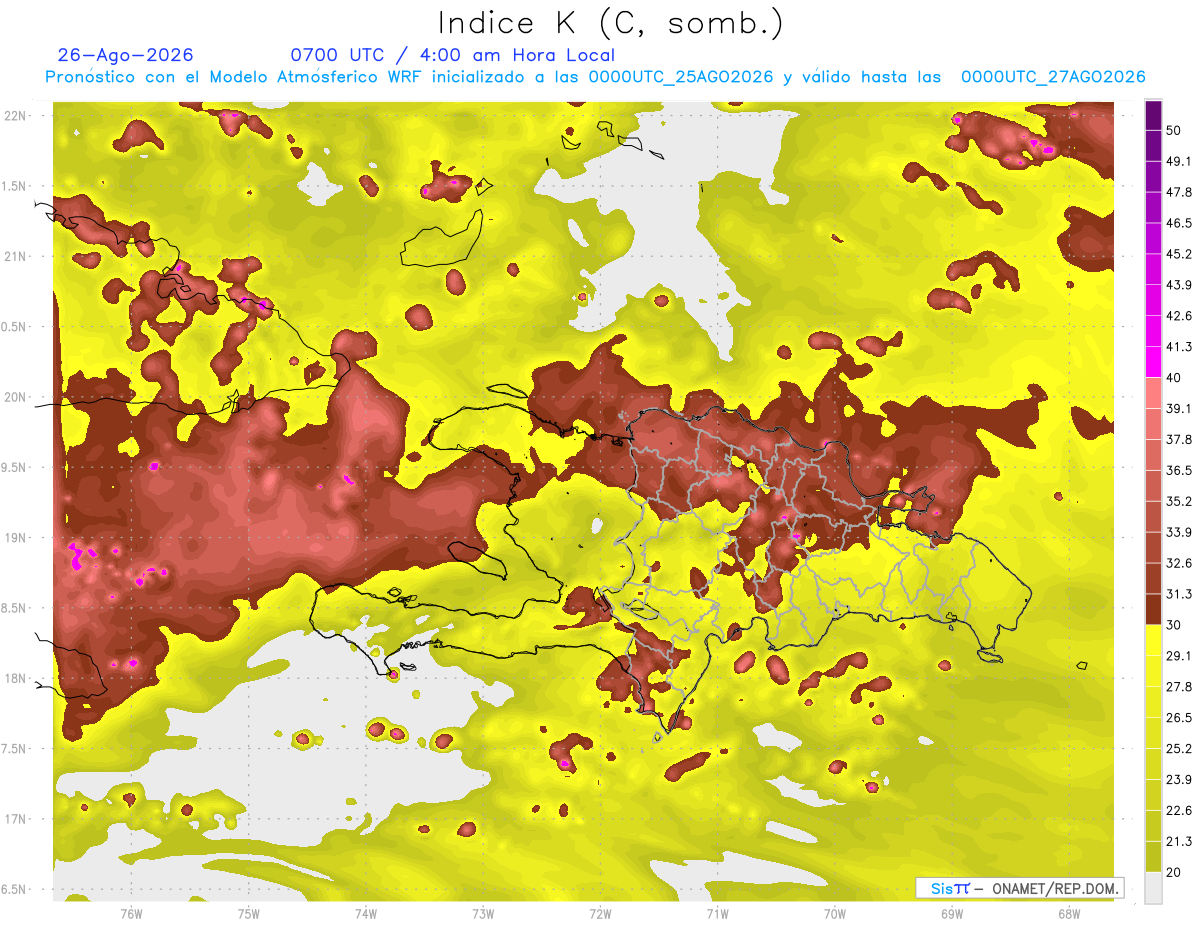Viewport: 1200px width, 927px height.
Task: Click the colorbar value "41.3"
Action: click(x=1178, y=347)
